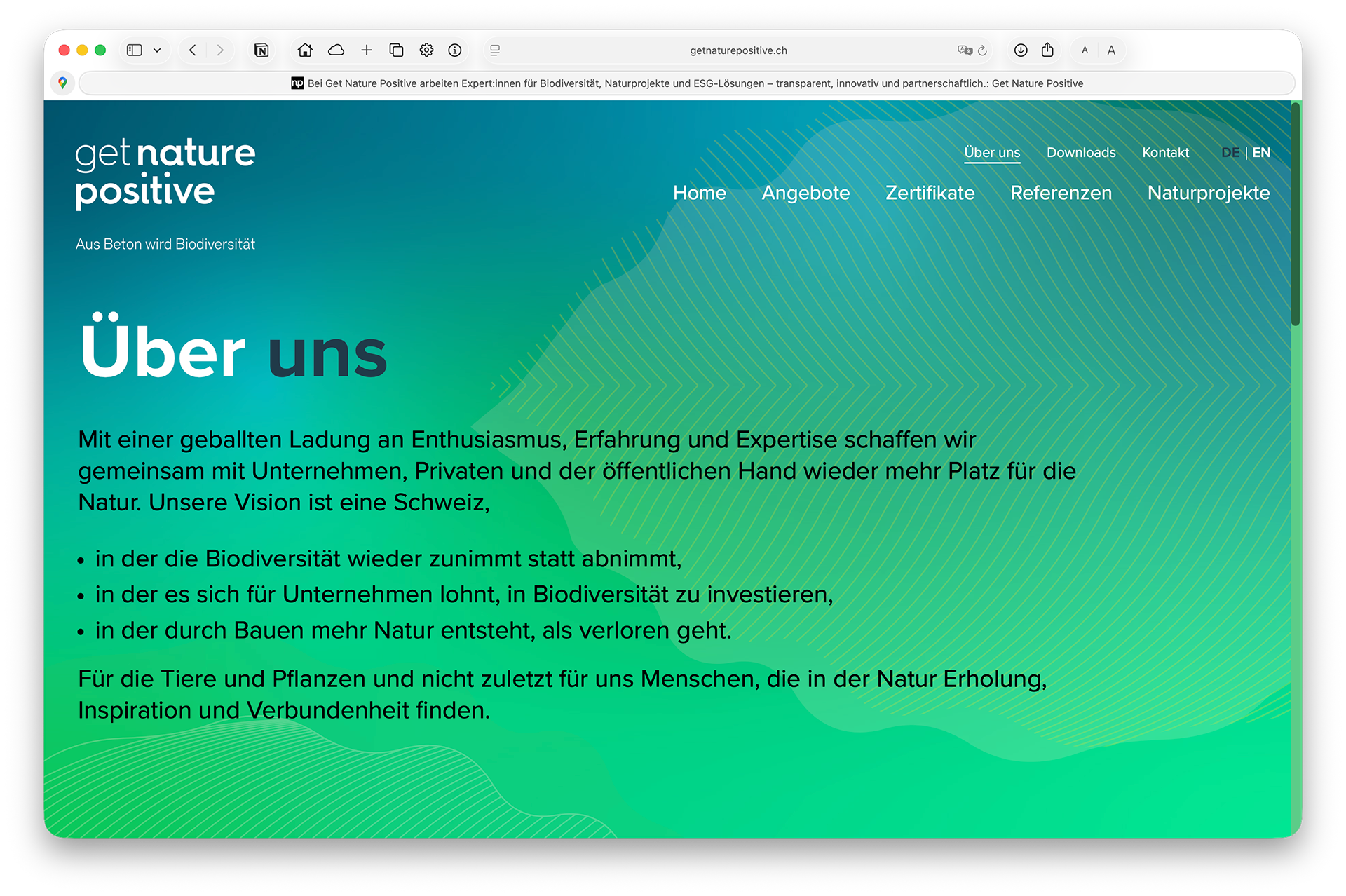Screen dimensions: 1346x896
Task: Reload the current page
Action: click(x=982, y=50)
